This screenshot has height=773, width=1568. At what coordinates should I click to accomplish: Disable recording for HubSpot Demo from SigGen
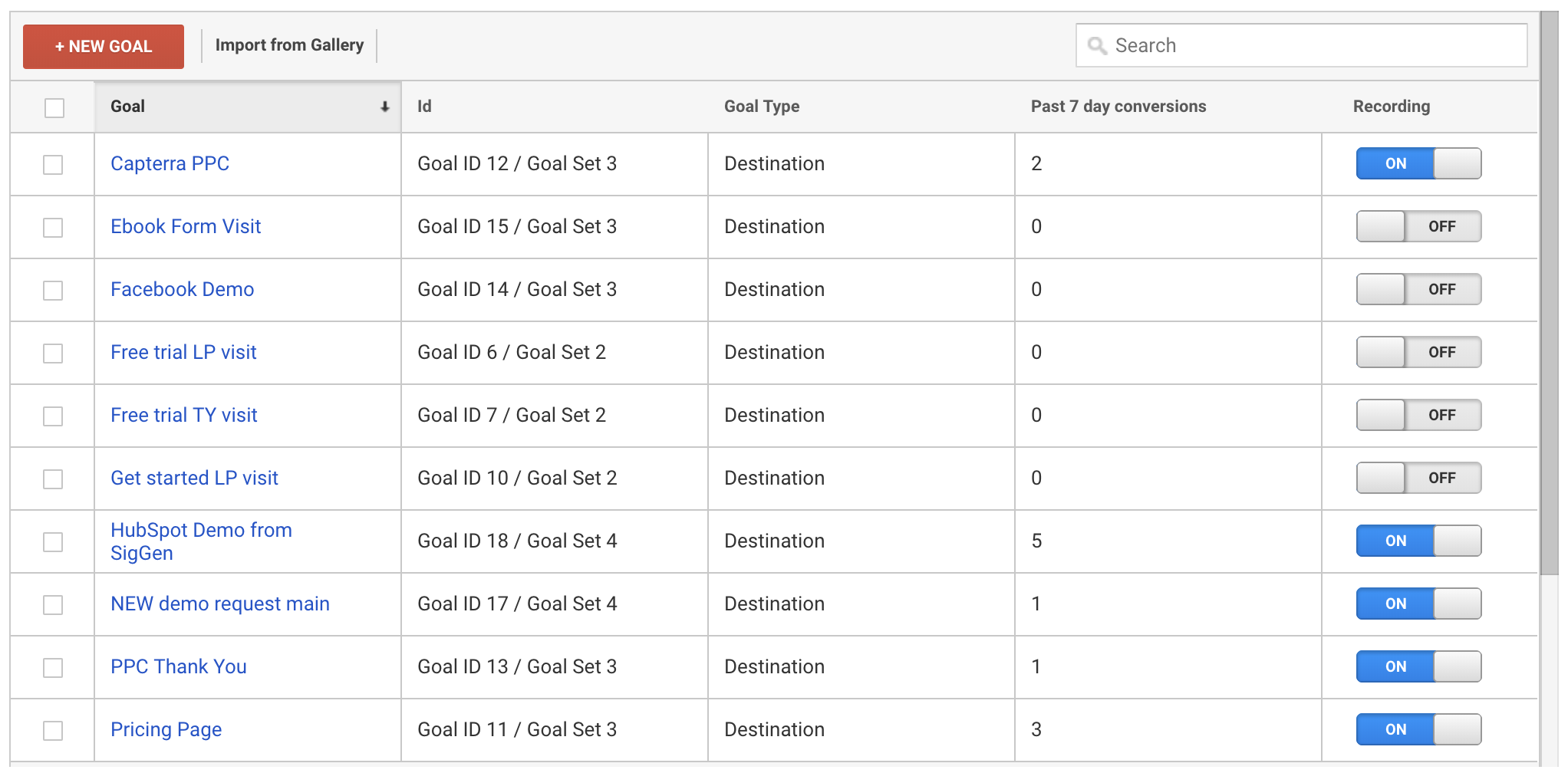click(x=1418, y=541)
